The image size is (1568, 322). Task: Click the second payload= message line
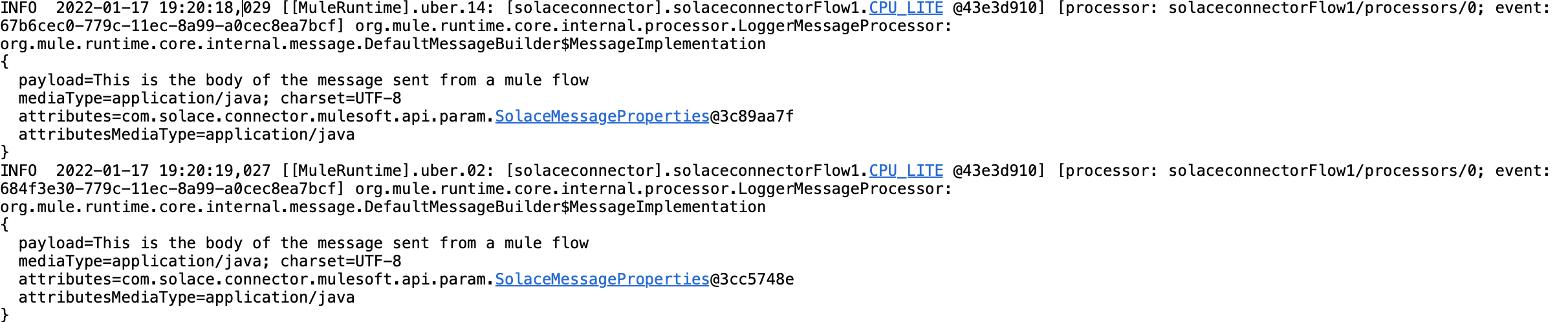[x=303, y=244]
